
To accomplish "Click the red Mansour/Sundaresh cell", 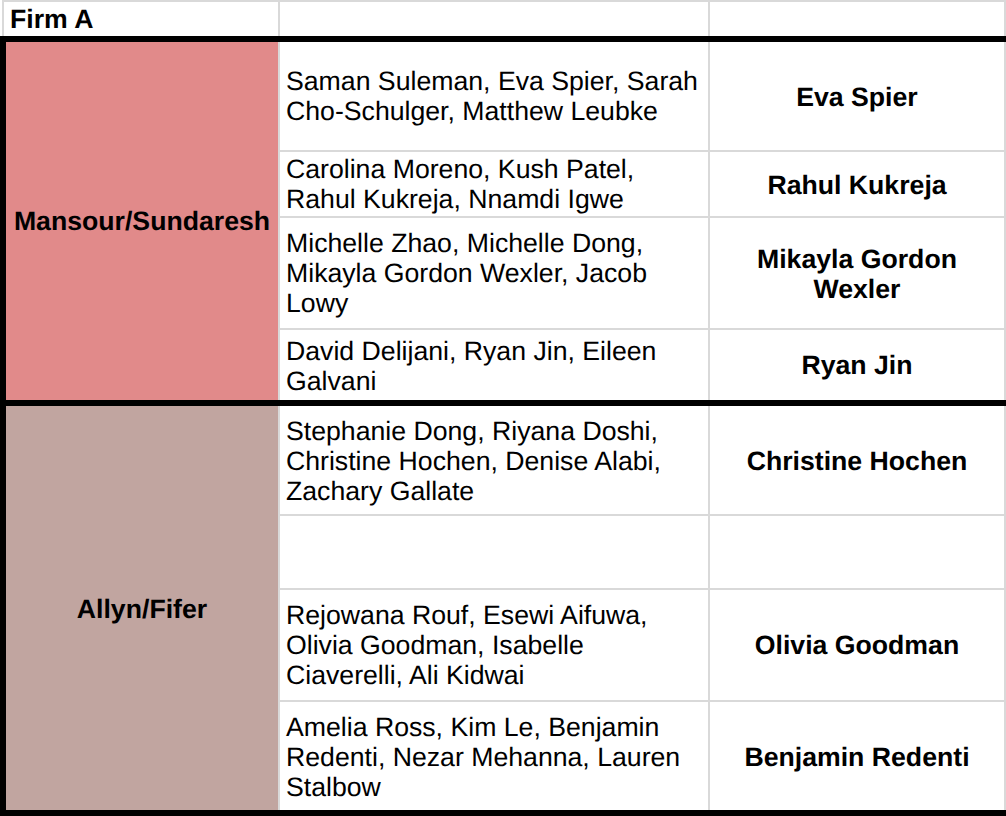I will (142, 221).
